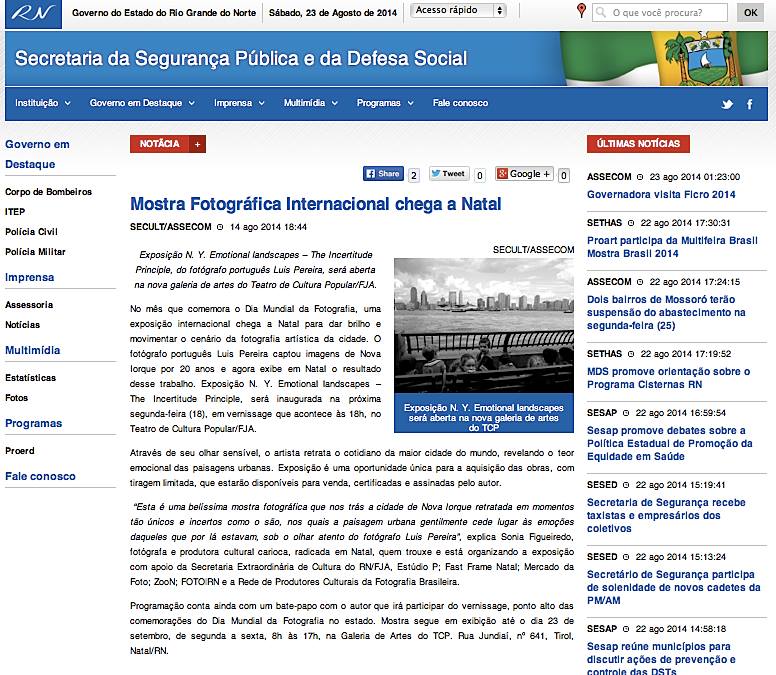Open the Facebook icon in the navigation bar
This screenshot has height=675, width=776.
(x=750, y=104)
